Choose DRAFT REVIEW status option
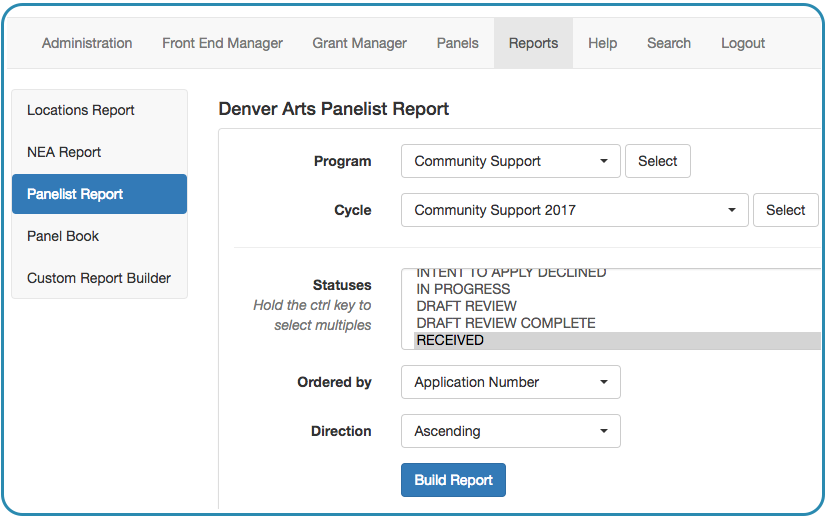The image size is (829, 527). click(x=617, y=306)
